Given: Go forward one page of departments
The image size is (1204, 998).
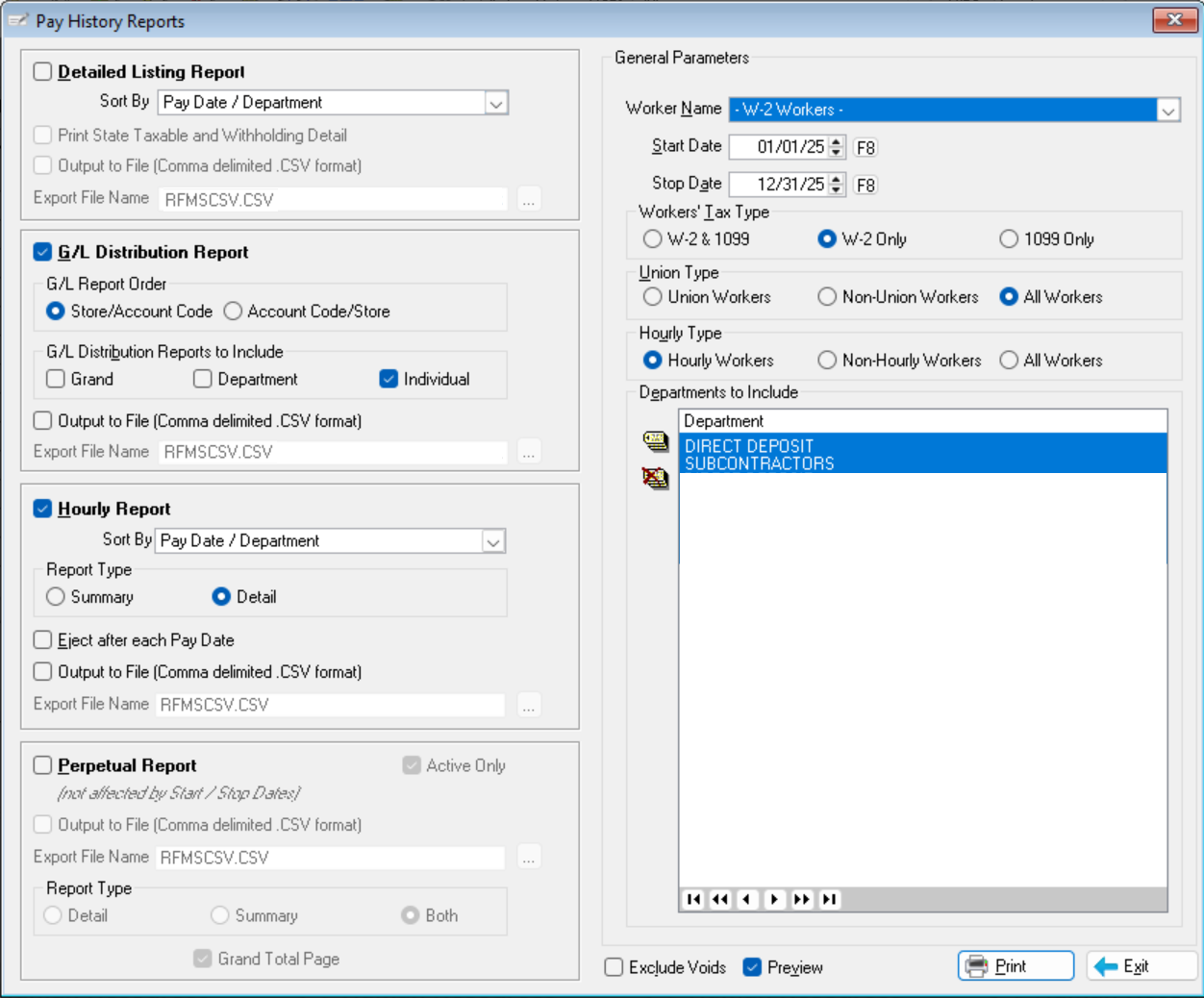Looking at the screenshot, I should pyautogui.click(x=801, y=899).
